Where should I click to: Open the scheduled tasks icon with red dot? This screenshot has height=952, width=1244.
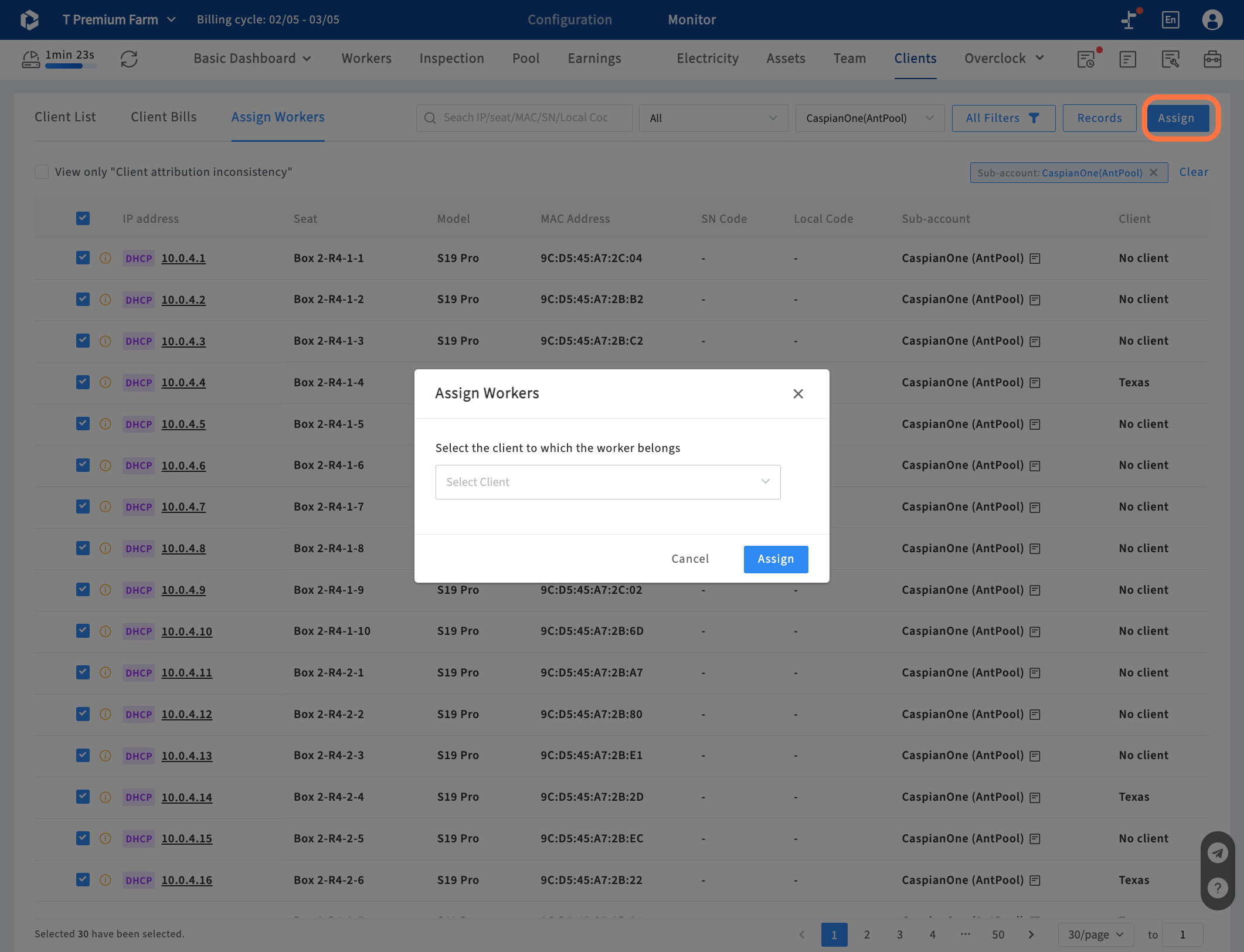pos(1086,59)
